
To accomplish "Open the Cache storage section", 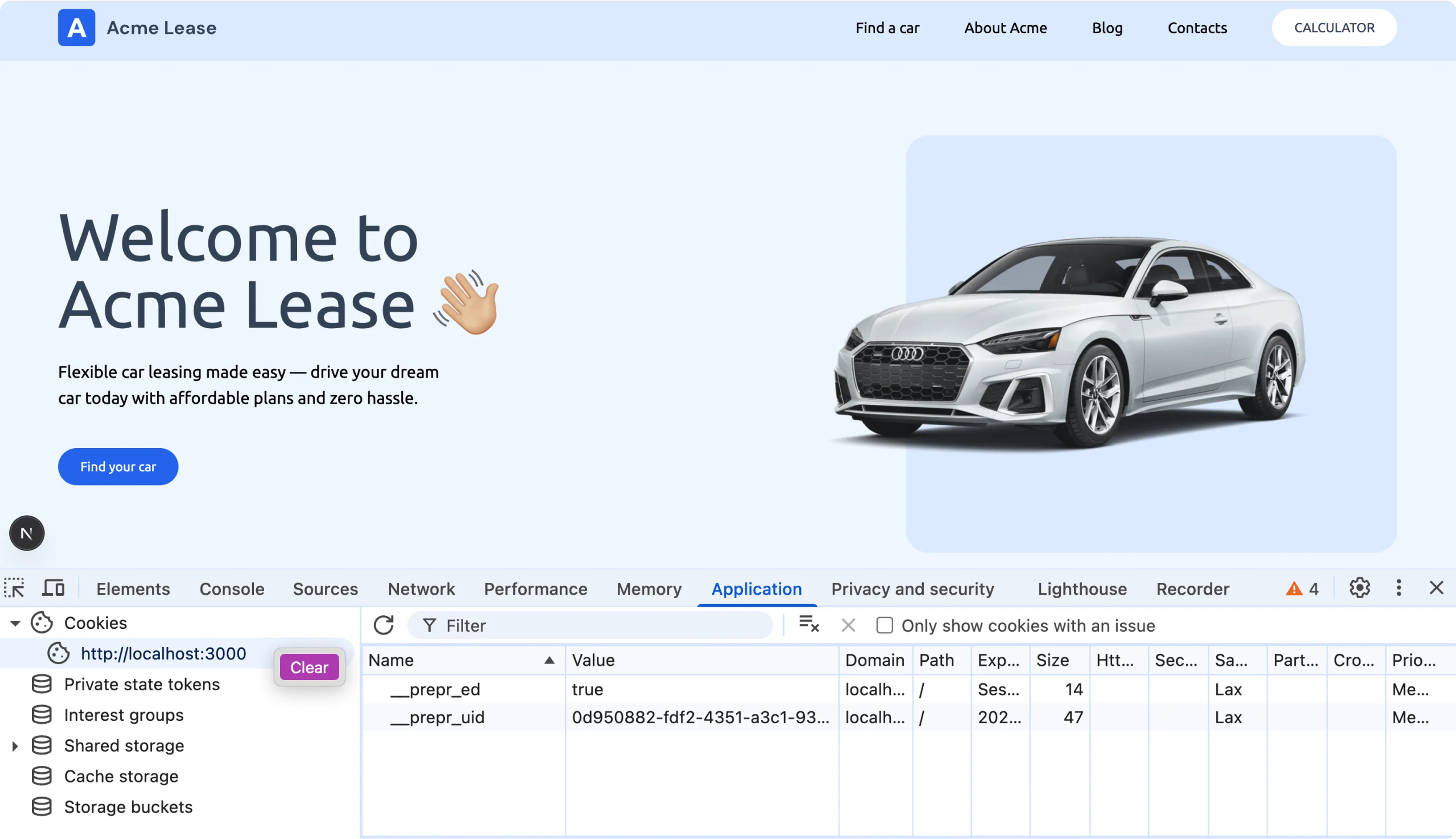I will (x=121, y=776).
